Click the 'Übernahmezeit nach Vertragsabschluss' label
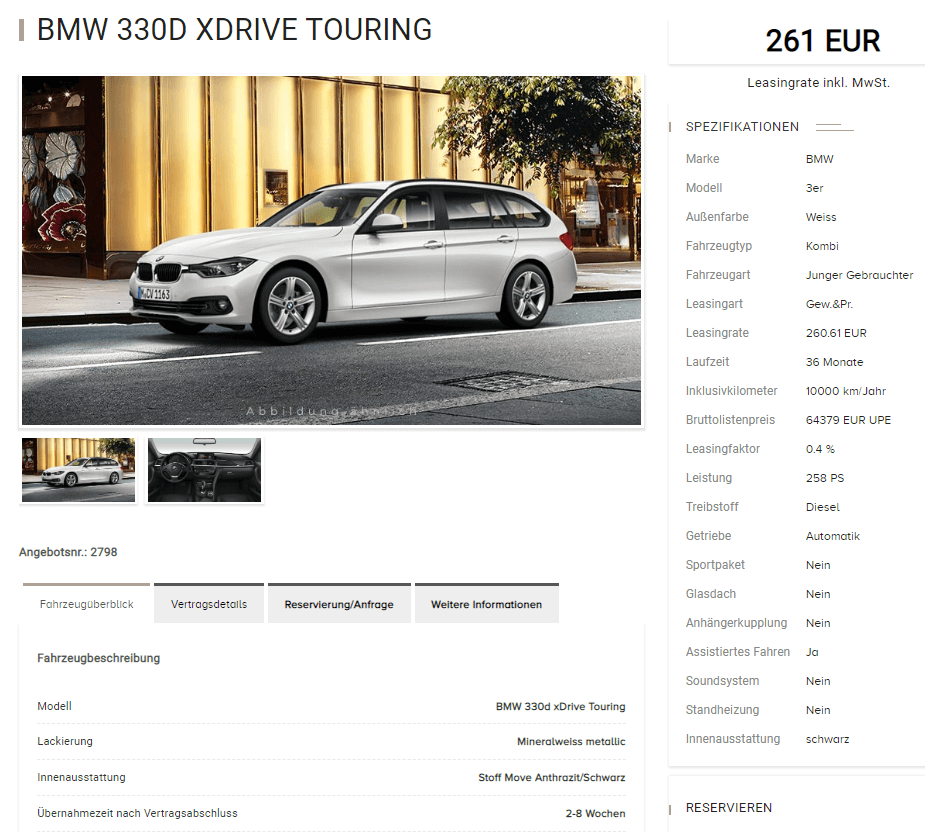Image resolution: width=925 pixels, height=832 pixels. (137, 813)
